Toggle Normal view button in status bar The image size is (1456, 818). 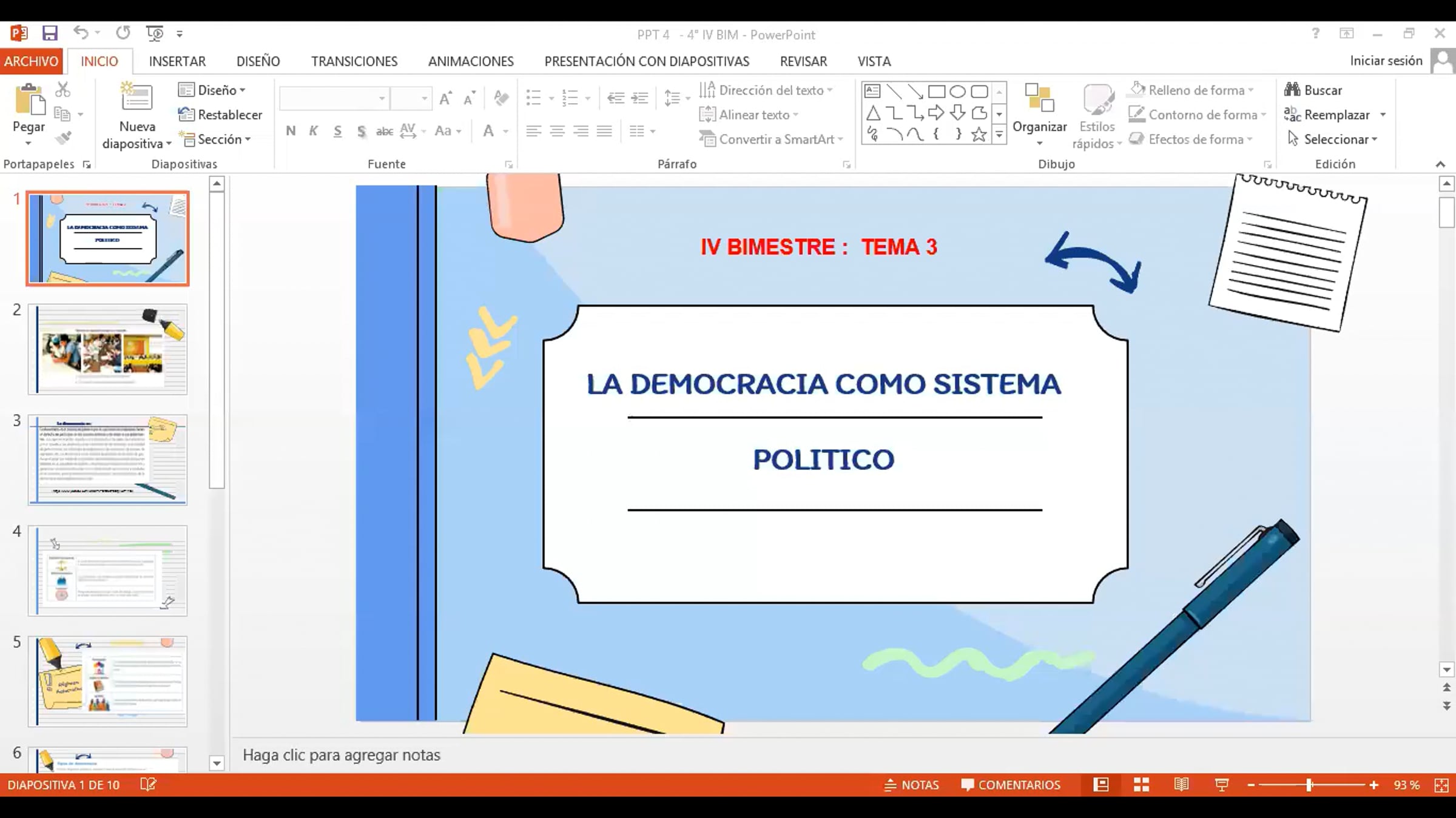pos(1100,785)
